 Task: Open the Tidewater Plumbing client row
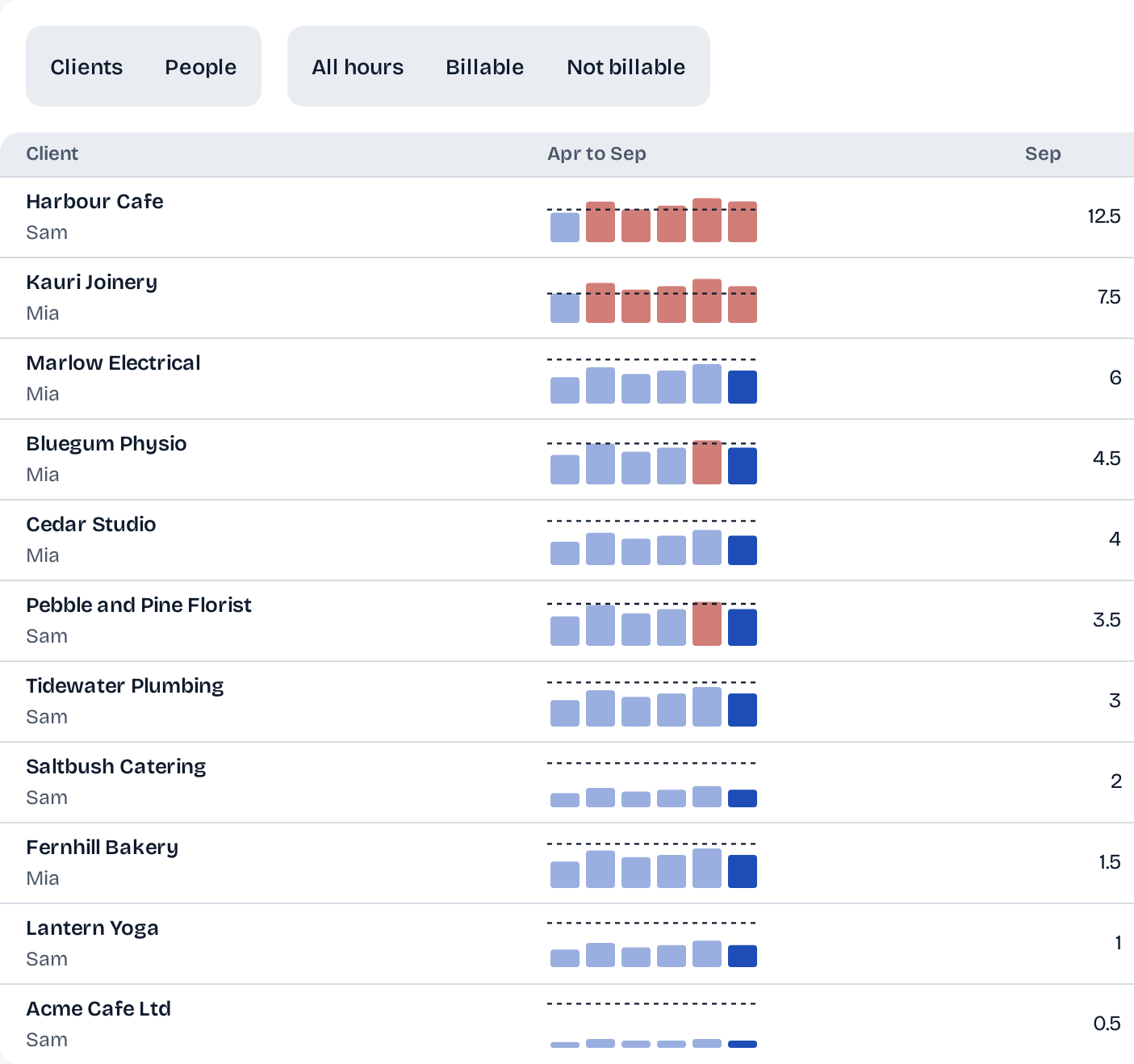[567, 702]
